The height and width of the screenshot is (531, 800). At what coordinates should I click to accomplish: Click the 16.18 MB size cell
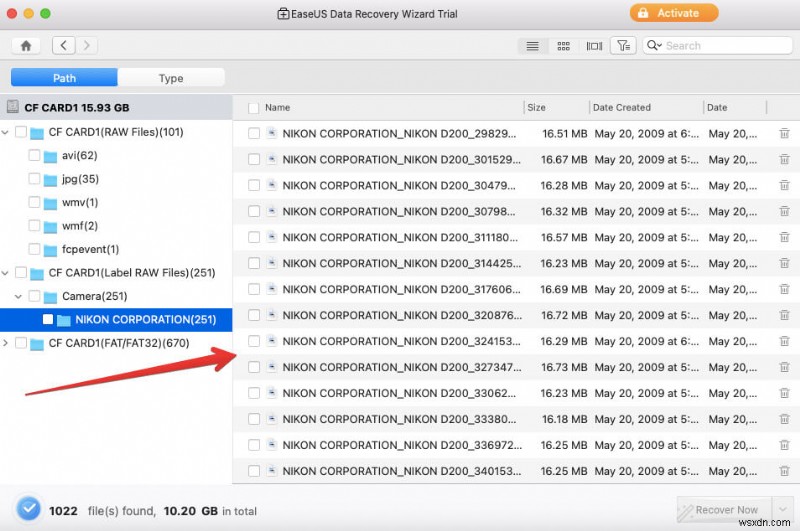[x=564, y=419]
